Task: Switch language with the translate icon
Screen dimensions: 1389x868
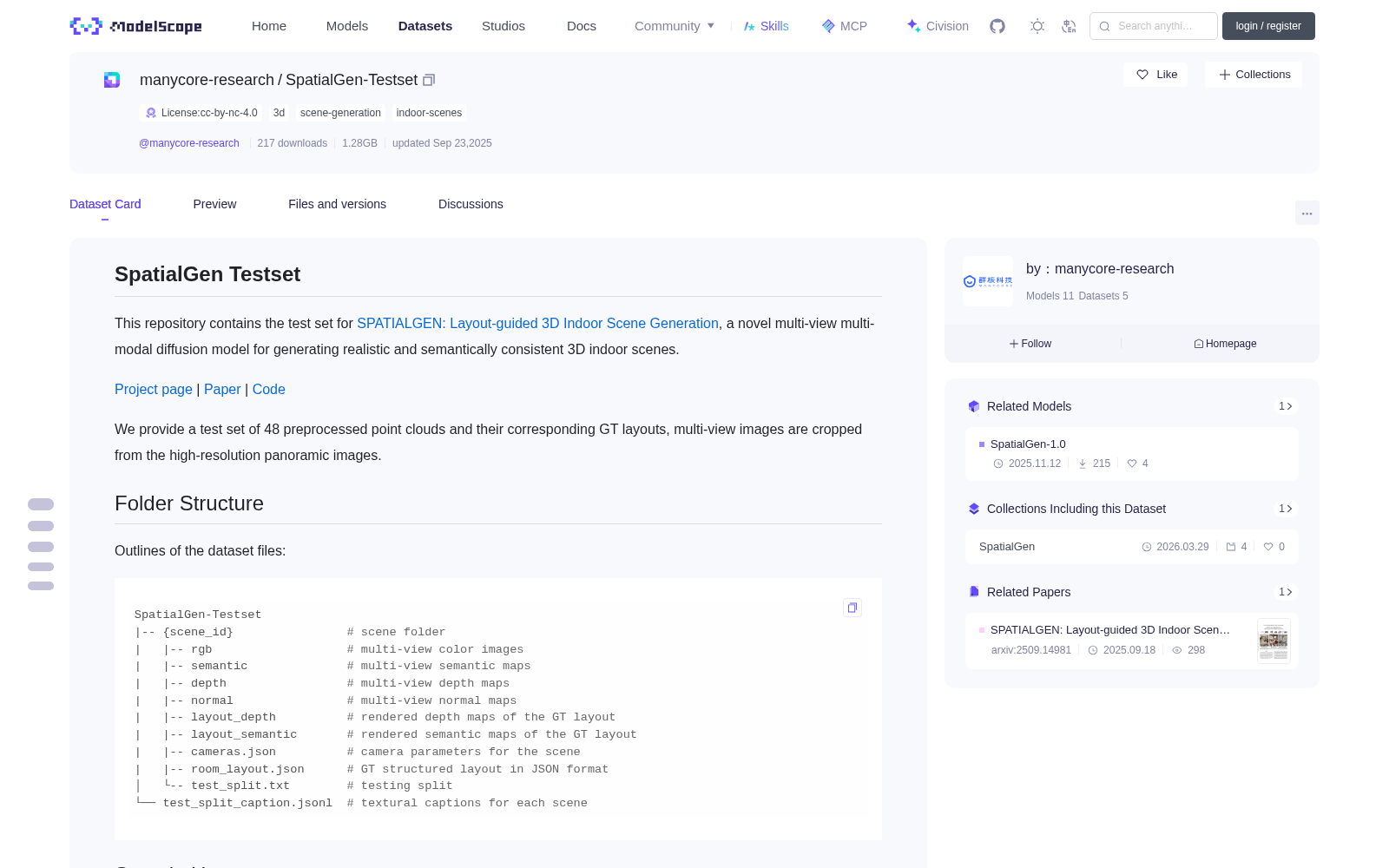Action: pos(1070,26)
